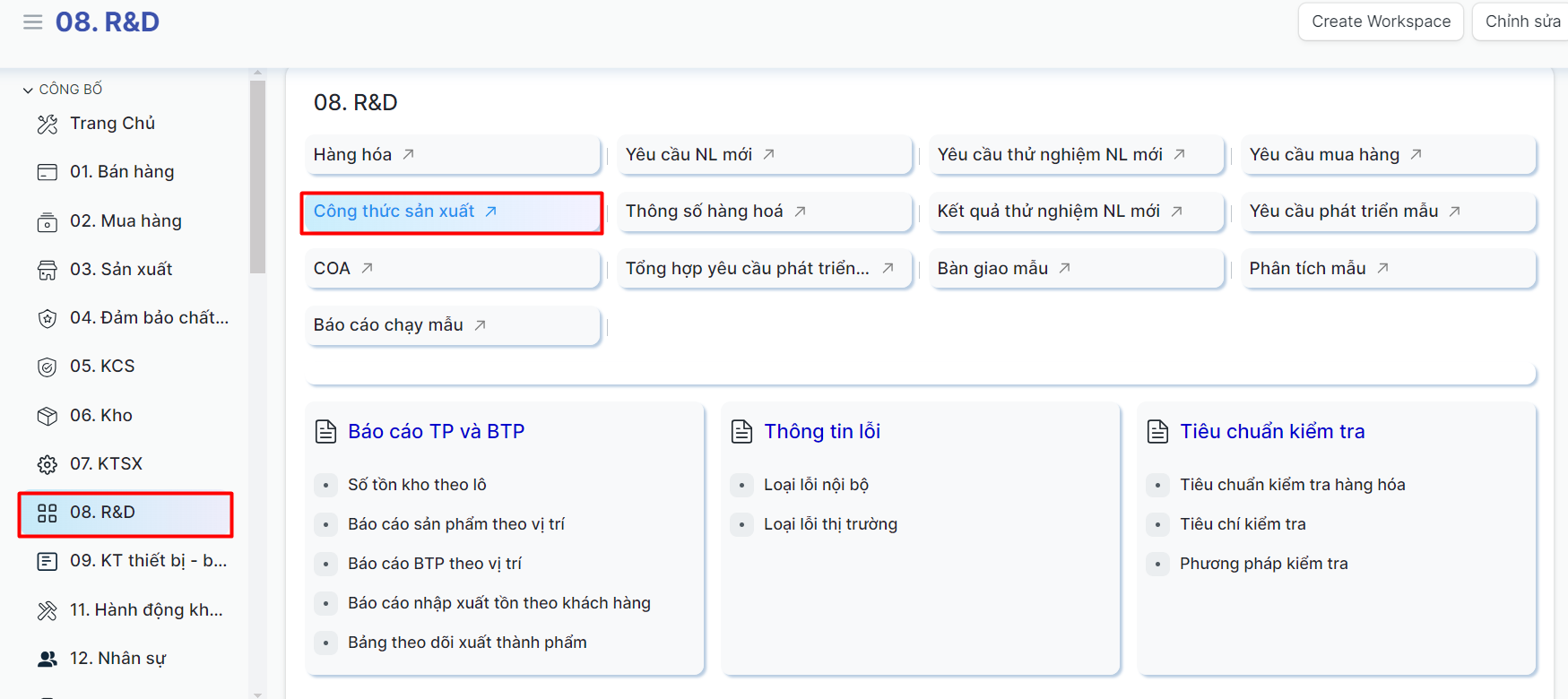Open 01. Bán hàng in sidebar

tap(122, 172)
